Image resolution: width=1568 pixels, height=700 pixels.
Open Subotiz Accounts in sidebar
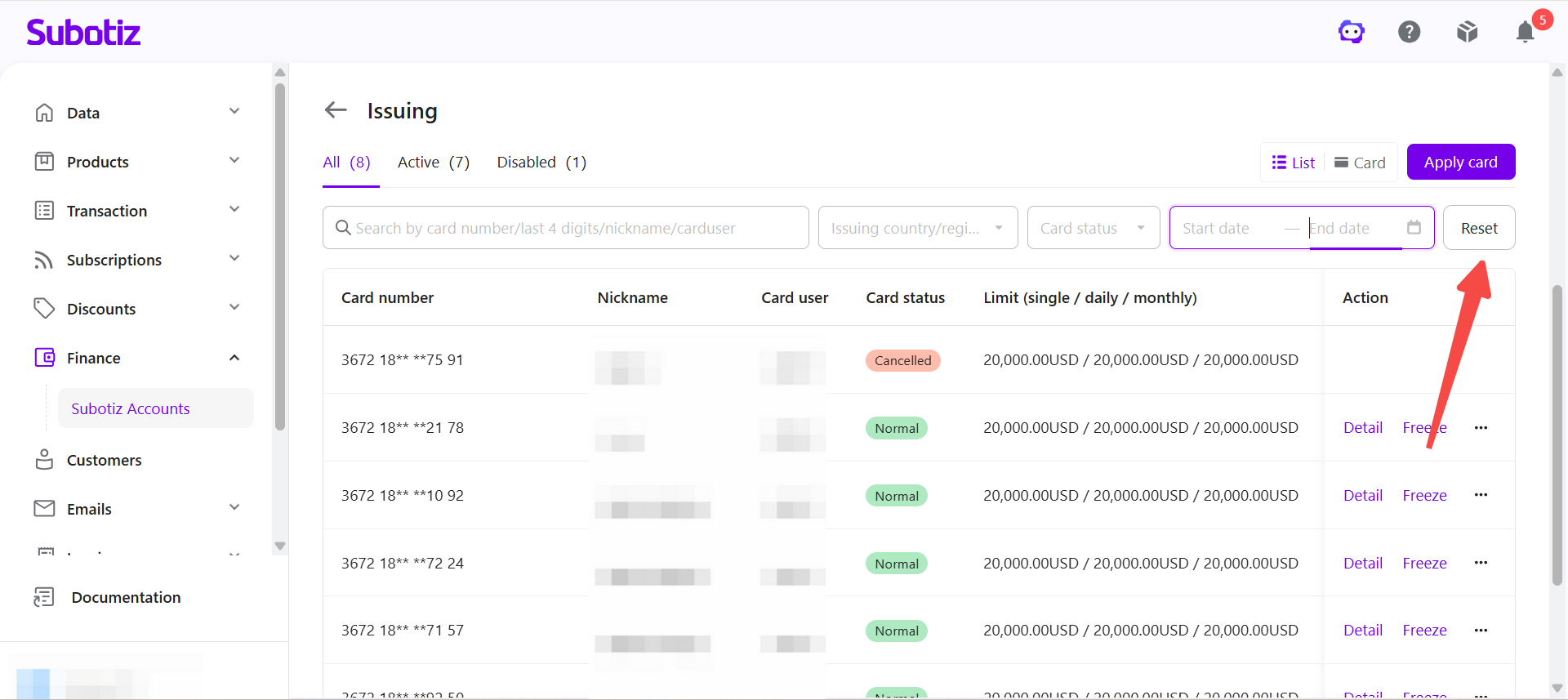click(155, 408)
